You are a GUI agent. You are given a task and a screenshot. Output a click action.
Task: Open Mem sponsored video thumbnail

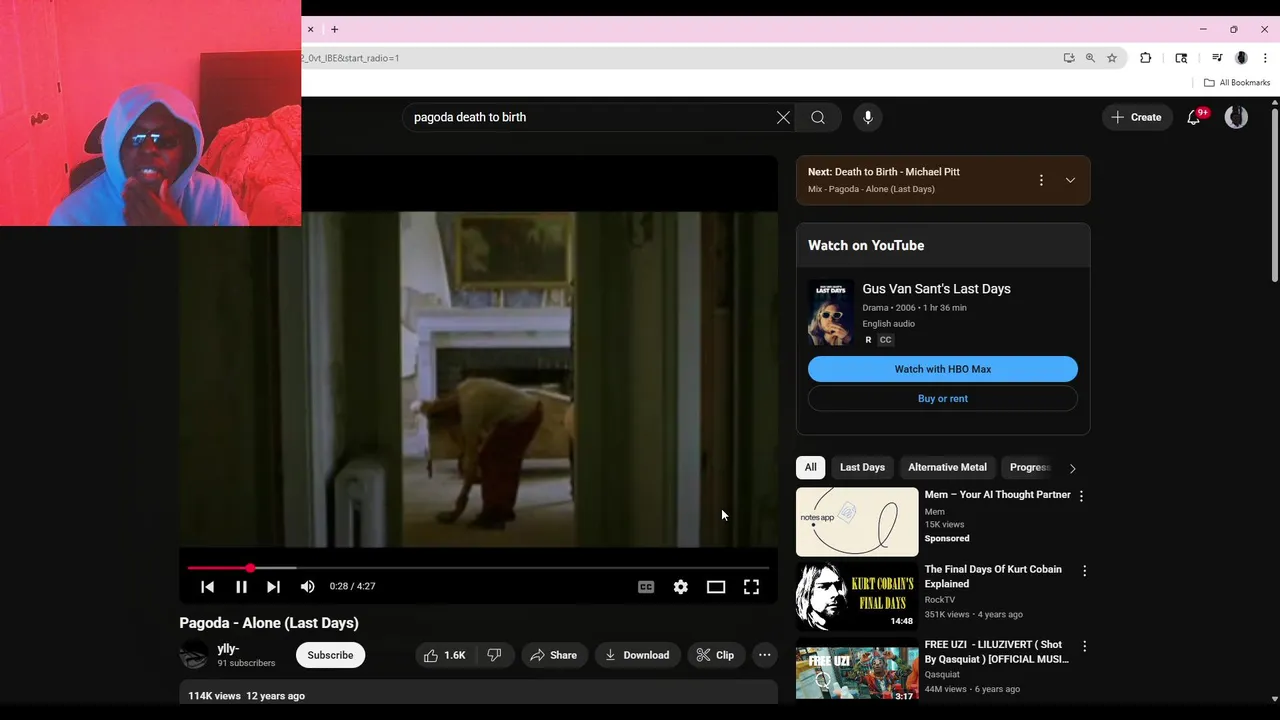coord(857,522)
